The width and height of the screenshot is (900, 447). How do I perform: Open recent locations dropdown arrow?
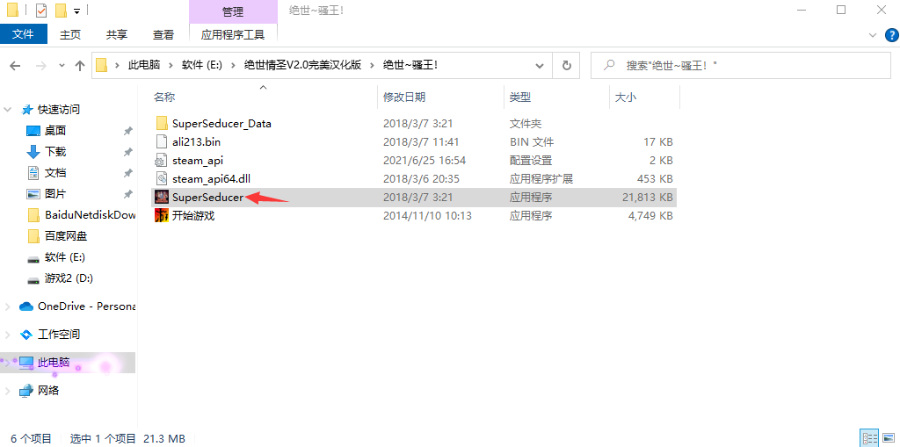click(61, 66)
